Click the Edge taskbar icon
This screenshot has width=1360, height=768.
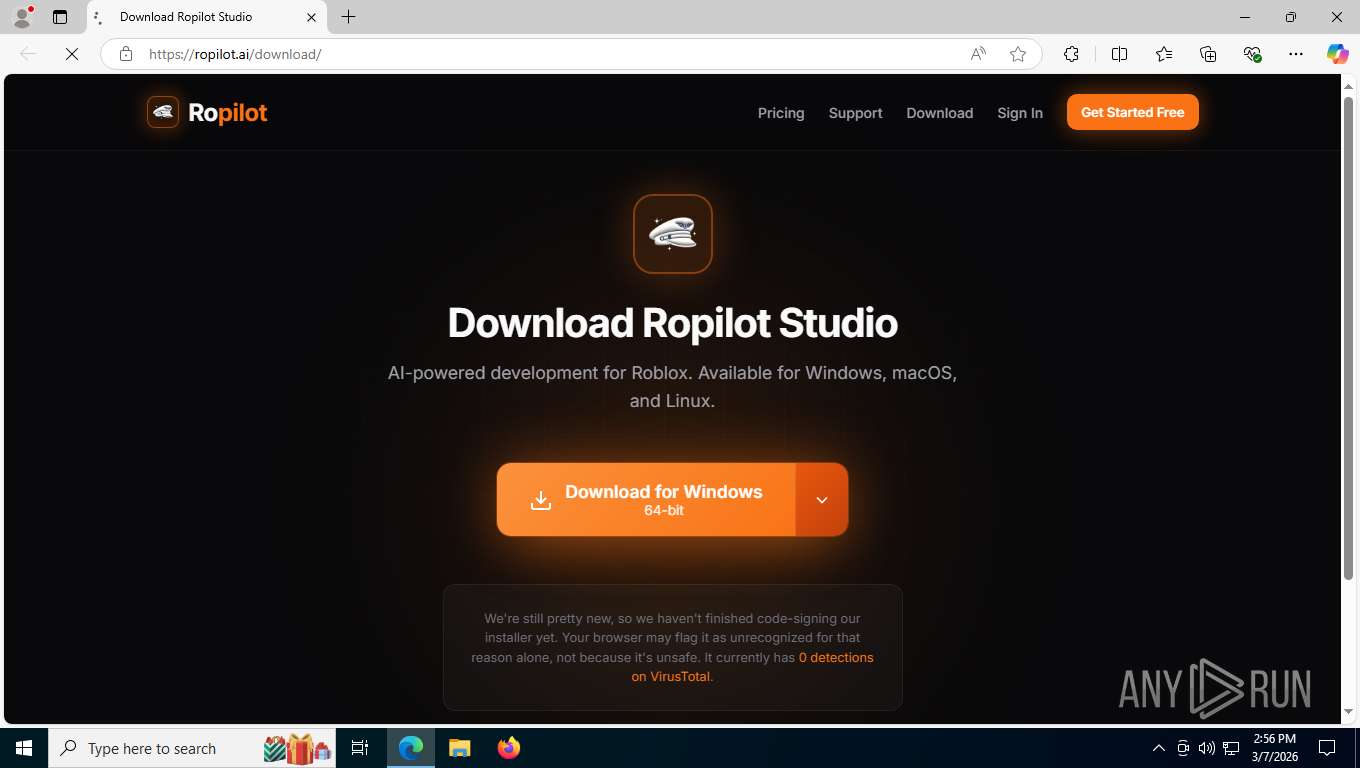[411, 748]
